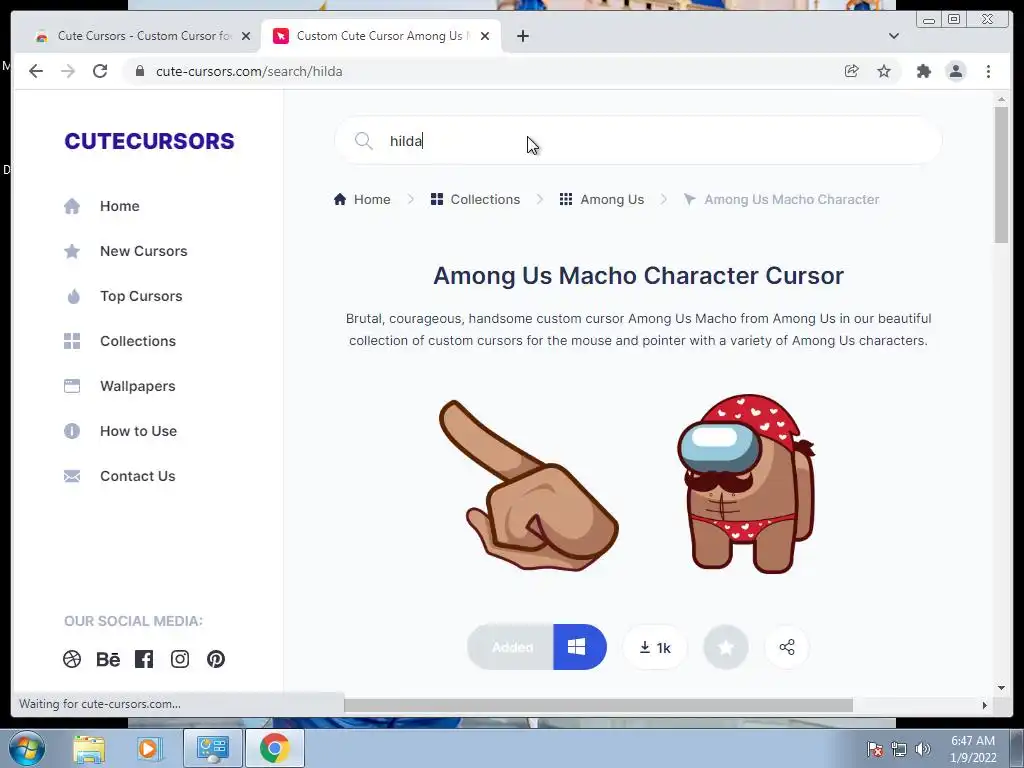This screenshot has width=1024, height=768.
Task: Open the Windows Start button
Action: tap(26, 748)
